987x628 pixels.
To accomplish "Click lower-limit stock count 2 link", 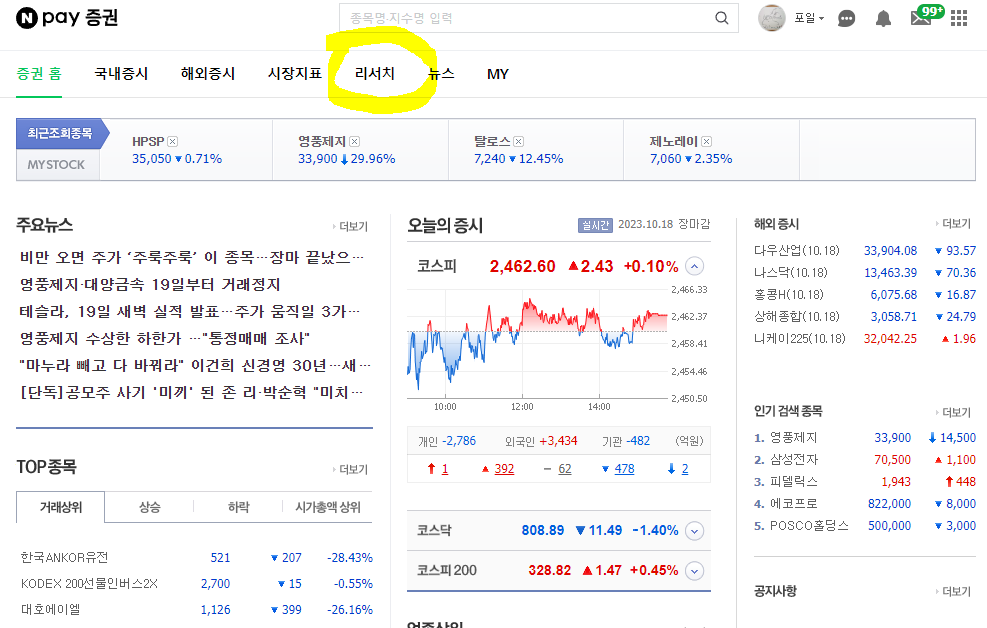I will coord(685,469).
